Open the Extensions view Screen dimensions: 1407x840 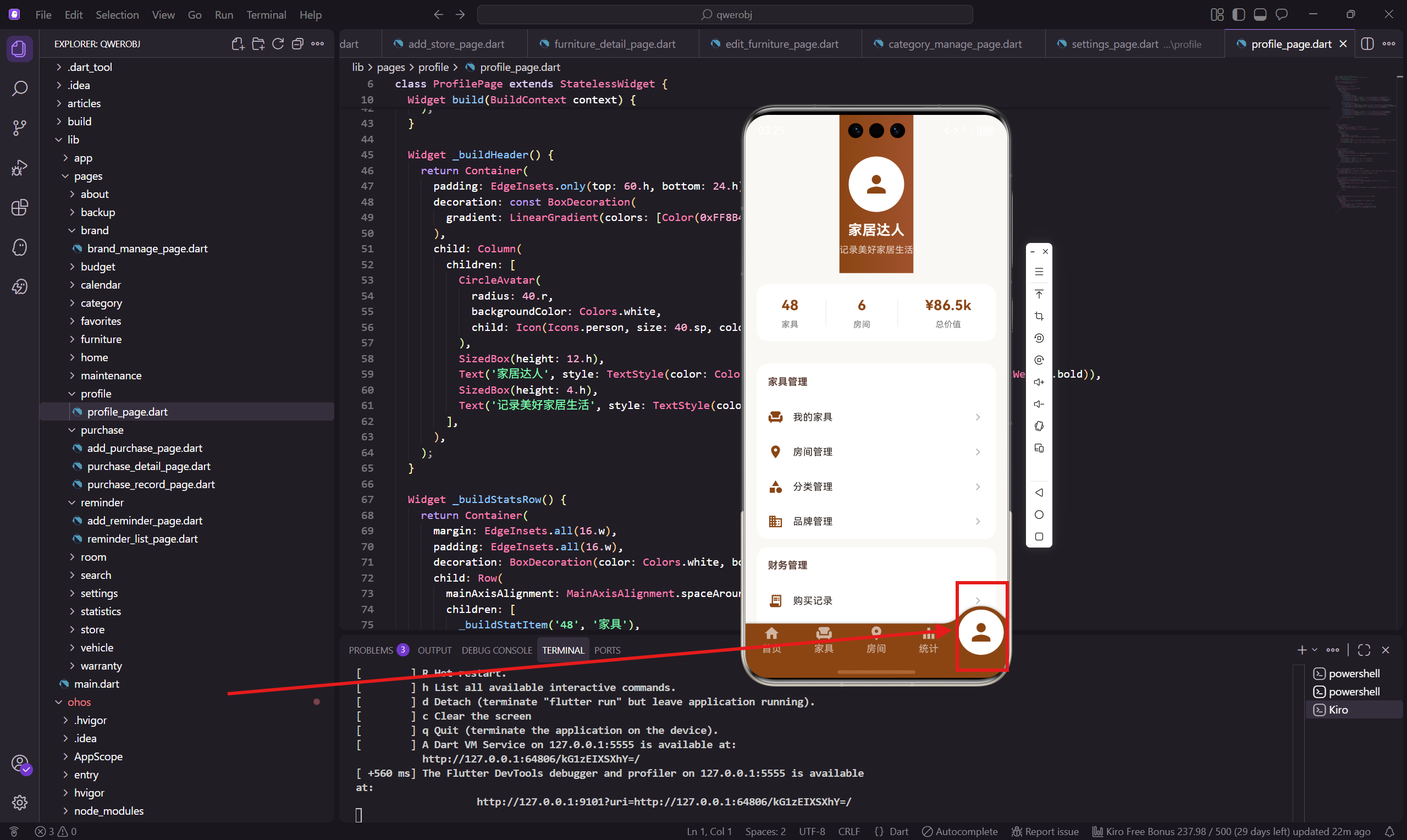point(19,207)
